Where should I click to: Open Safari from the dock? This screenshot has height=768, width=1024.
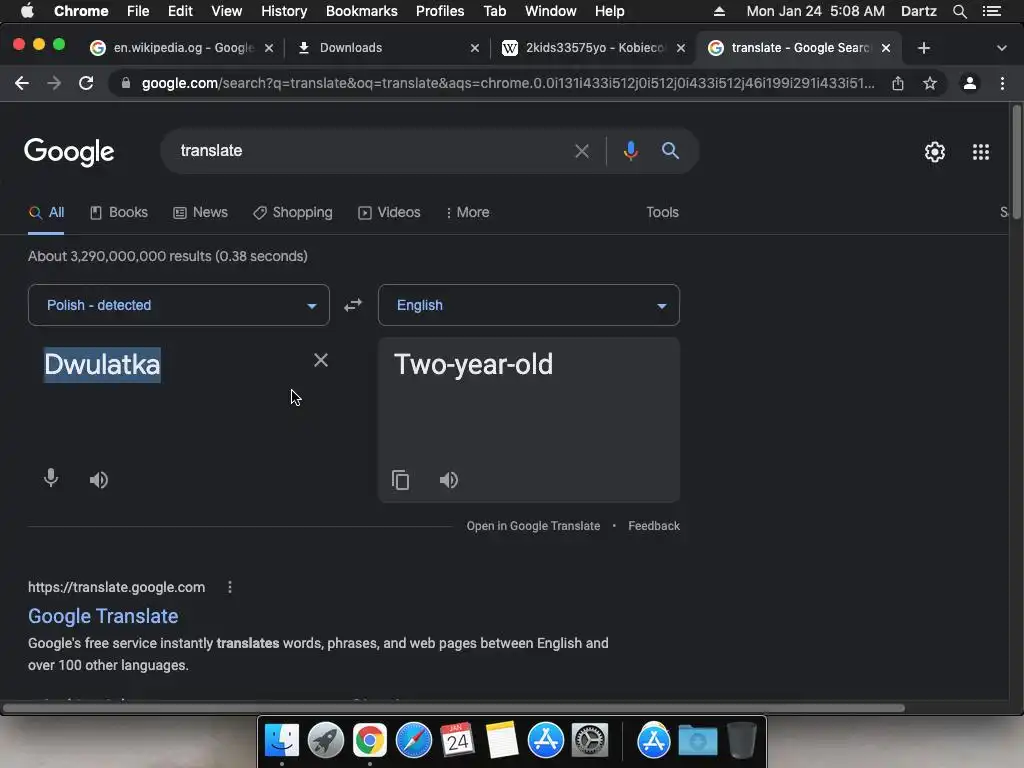pyautogui.click(x=413, y=741)
